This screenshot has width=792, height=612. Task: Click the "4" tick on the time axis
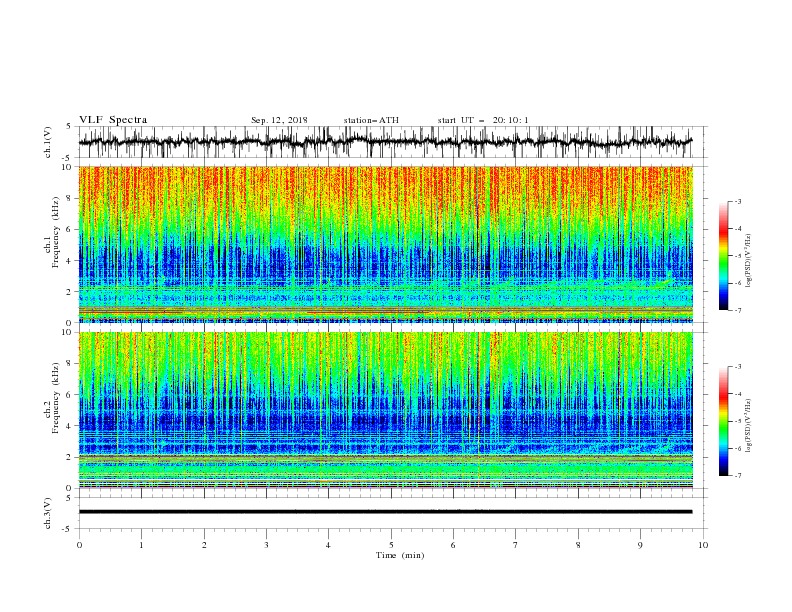pyautogui.click(x=328, y=545)
